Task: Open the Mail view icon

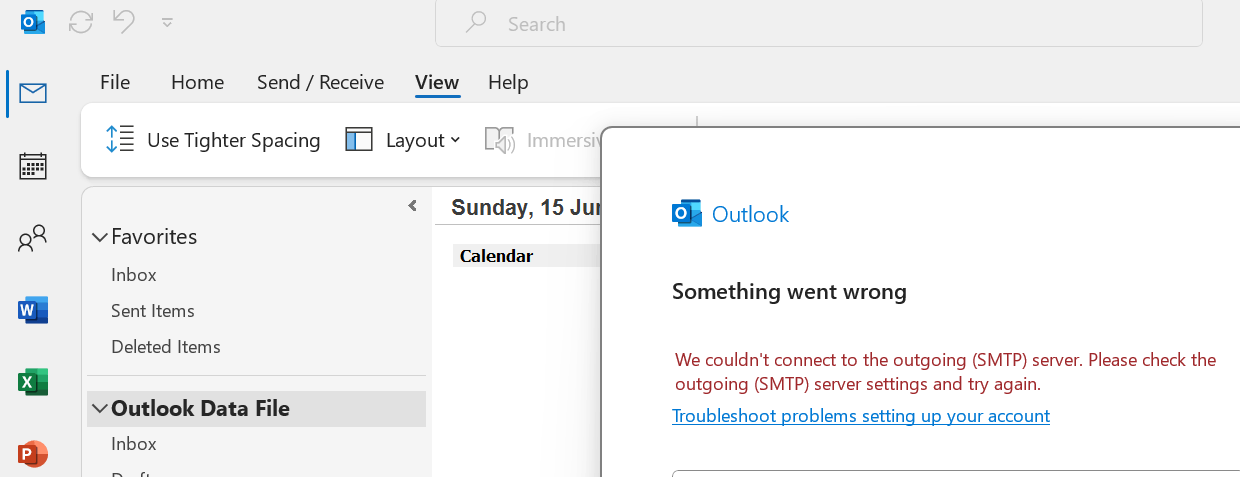Action: click(33, 94)
